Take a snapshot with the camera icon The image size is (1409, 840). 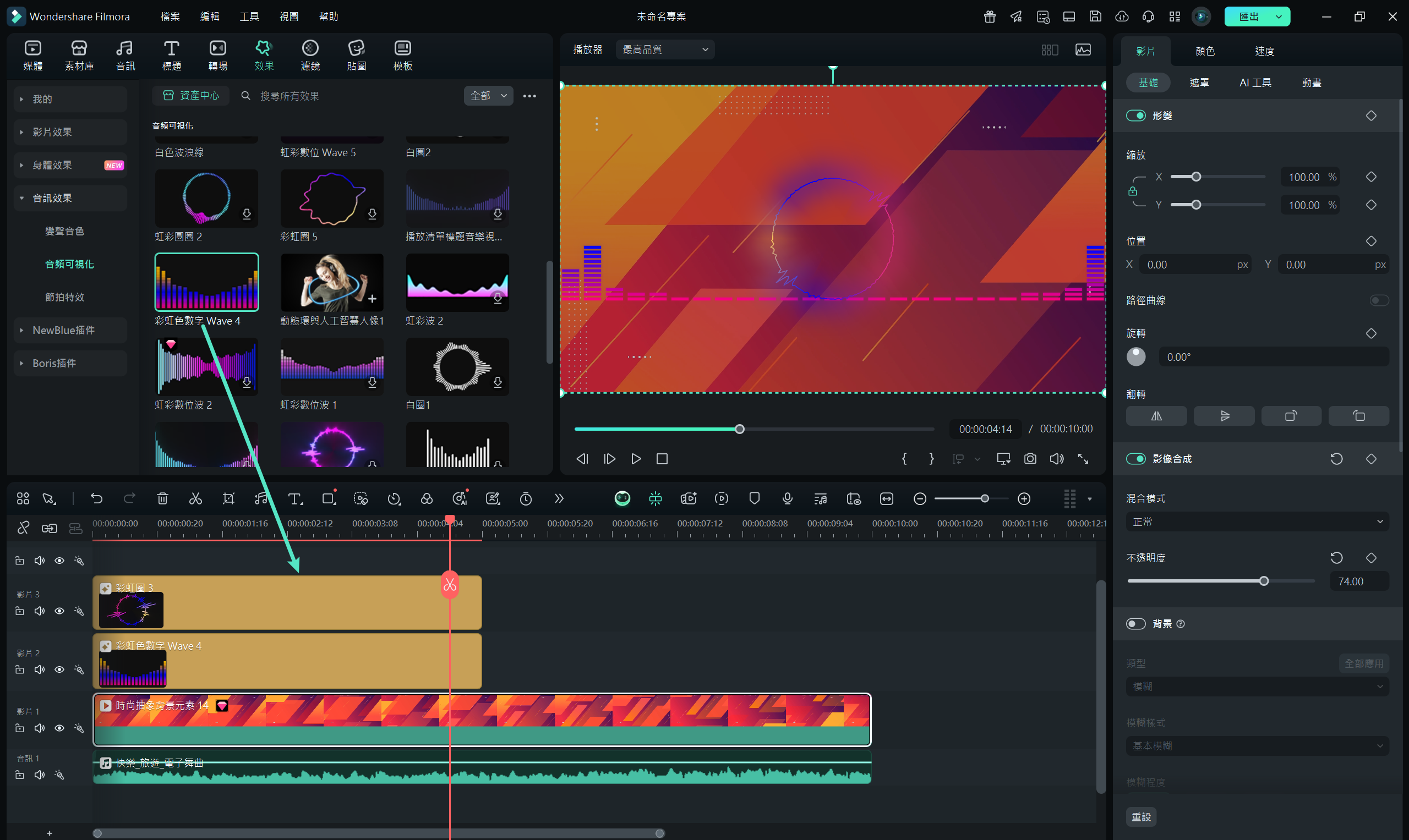click(1030, 458)
